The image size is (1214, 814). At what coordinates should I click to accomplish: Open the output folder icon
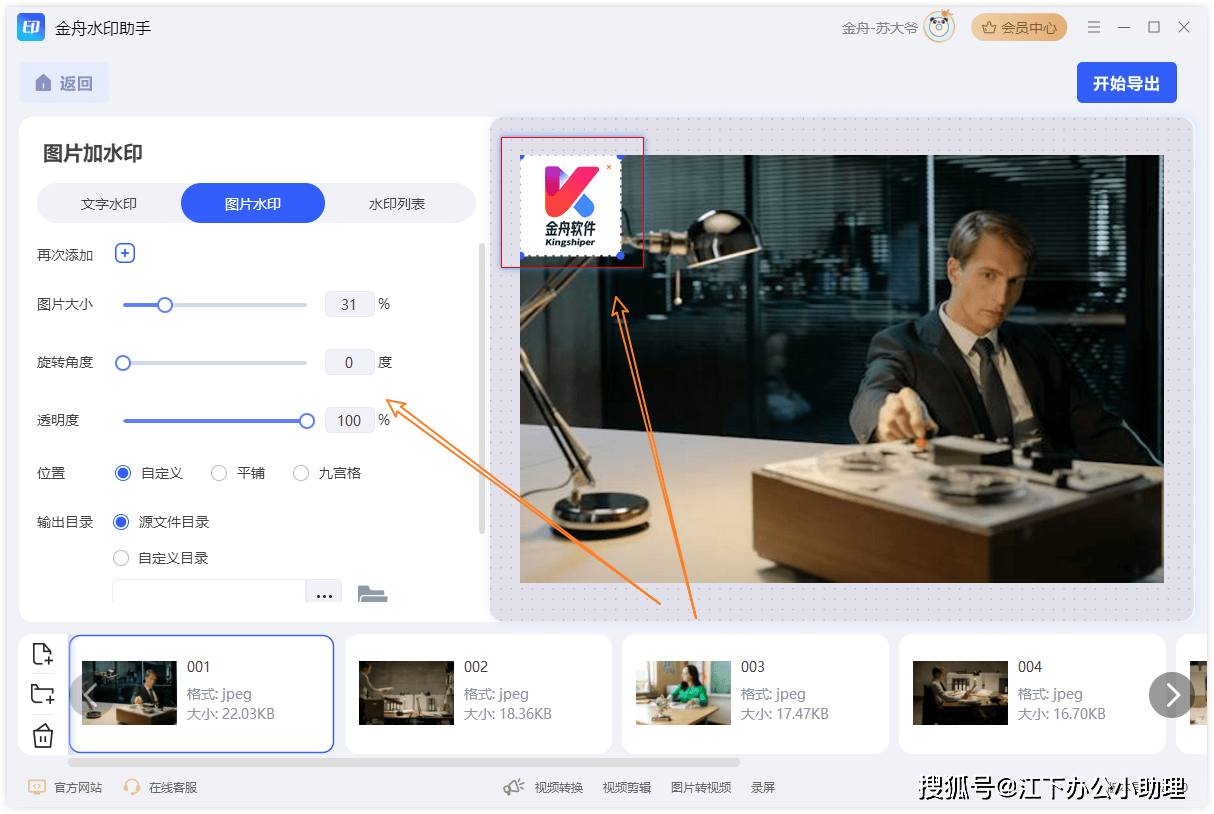pyautogui.click(x=372, y=595)
